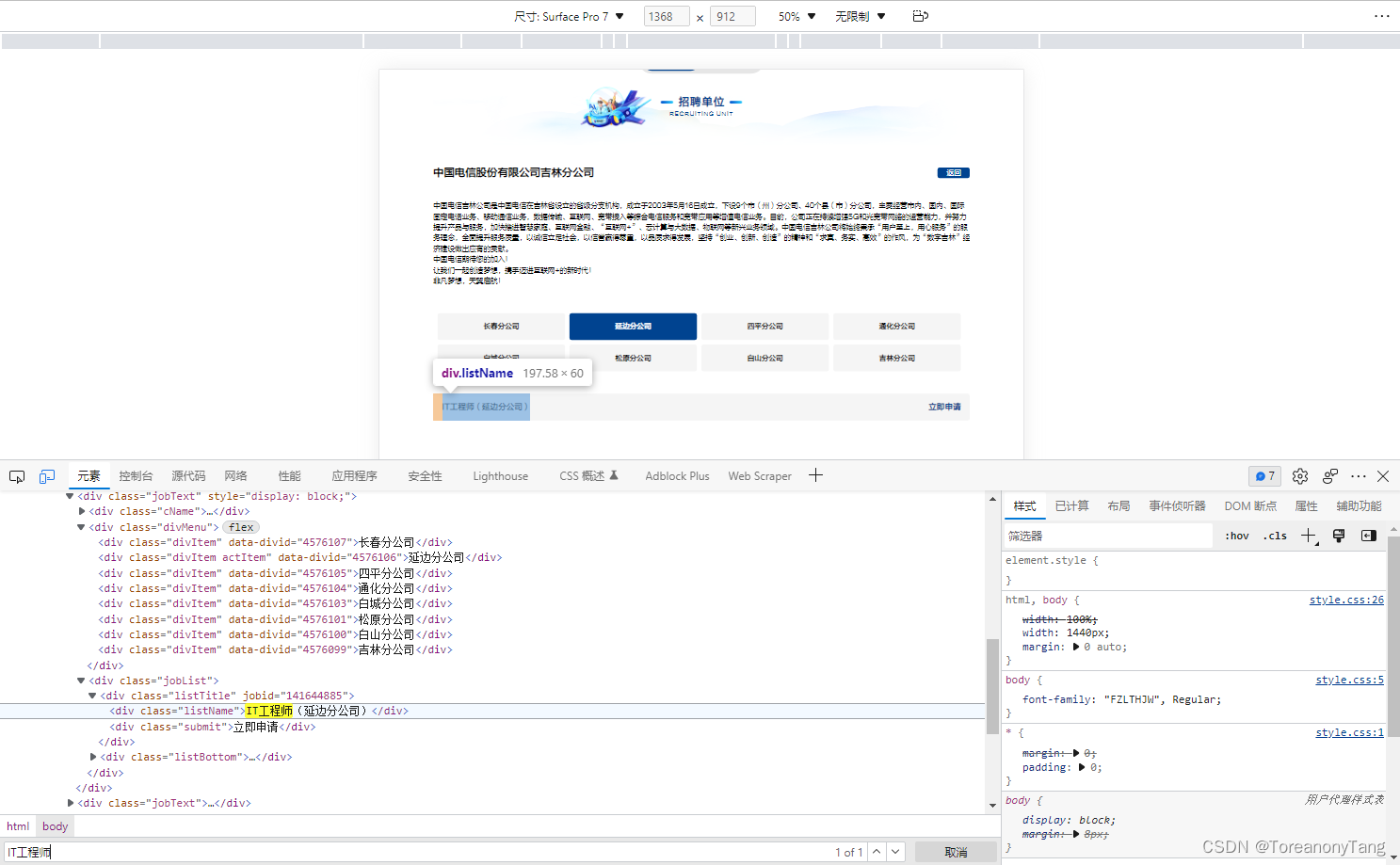Image resolution: width=1400 pixels, height=865 pixels.
Task: Open the 50% zoom dropdown
Action: click(797, 16)
